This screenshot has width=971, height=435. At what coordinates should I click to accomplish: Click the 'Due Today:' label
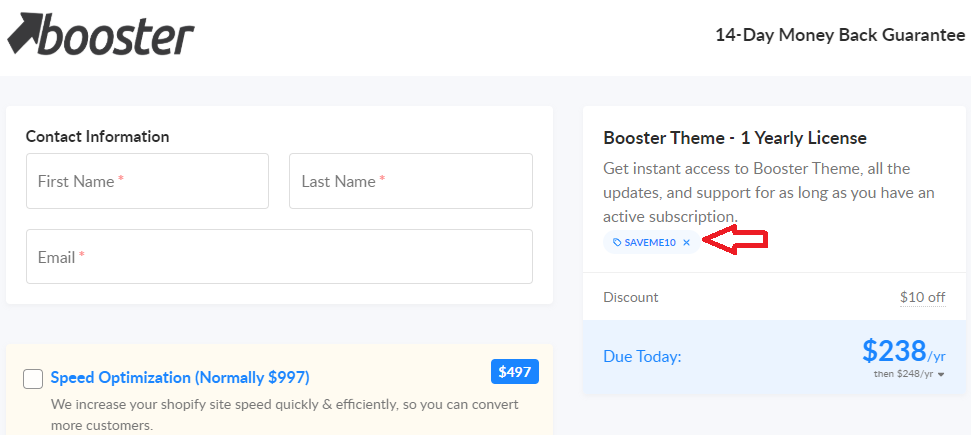[642, 357]
